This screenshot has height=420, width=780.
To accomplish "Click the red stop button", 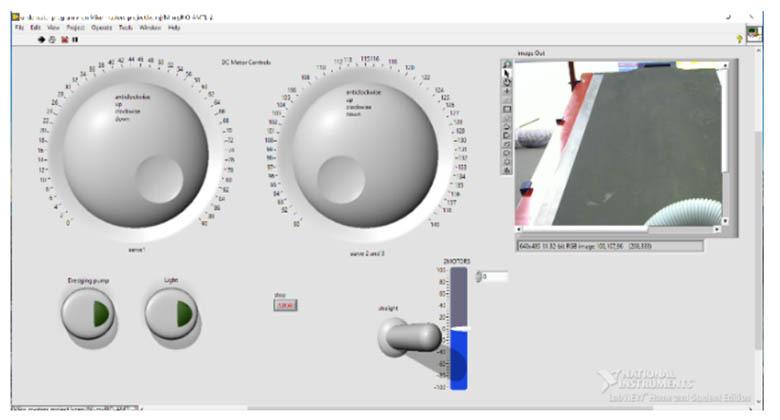I will click(x=285, y=305).
